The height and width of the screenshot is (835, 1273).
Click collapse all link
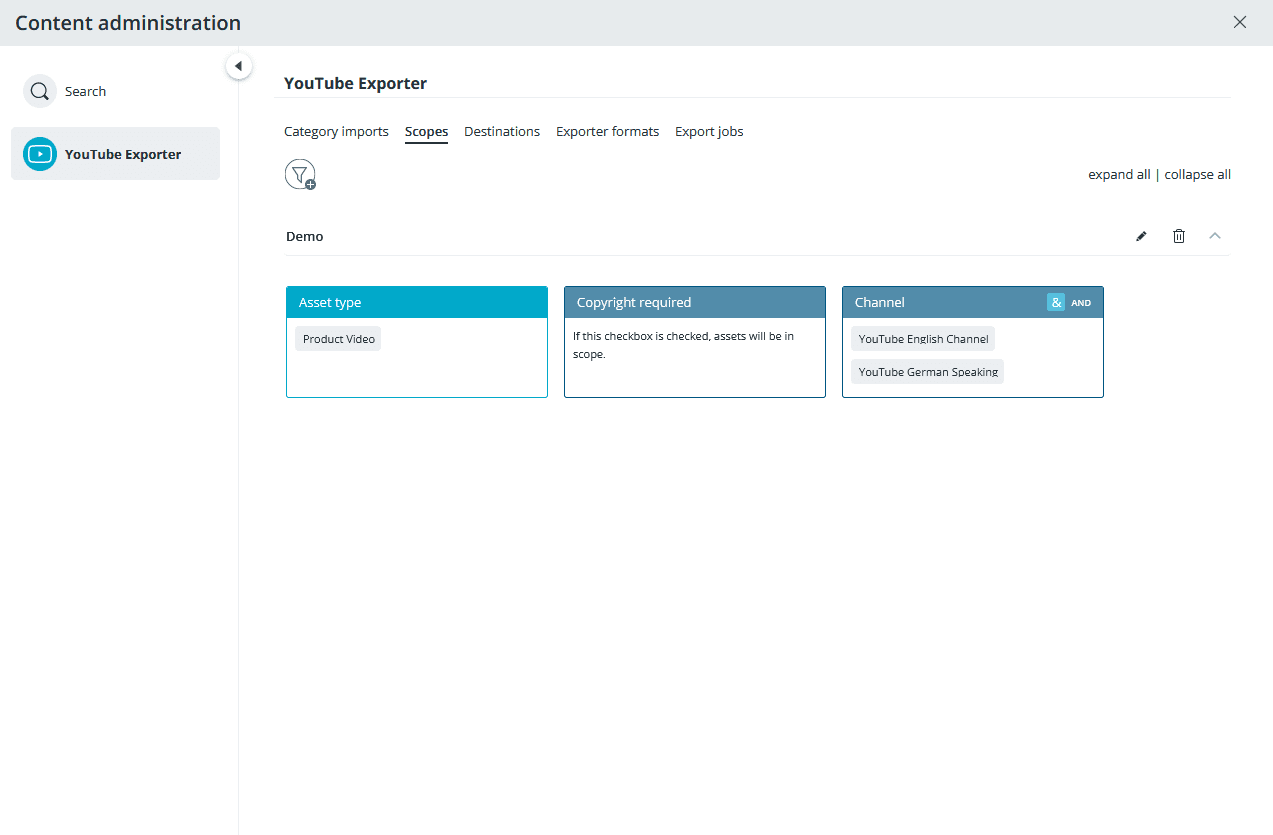(1197, 174)
